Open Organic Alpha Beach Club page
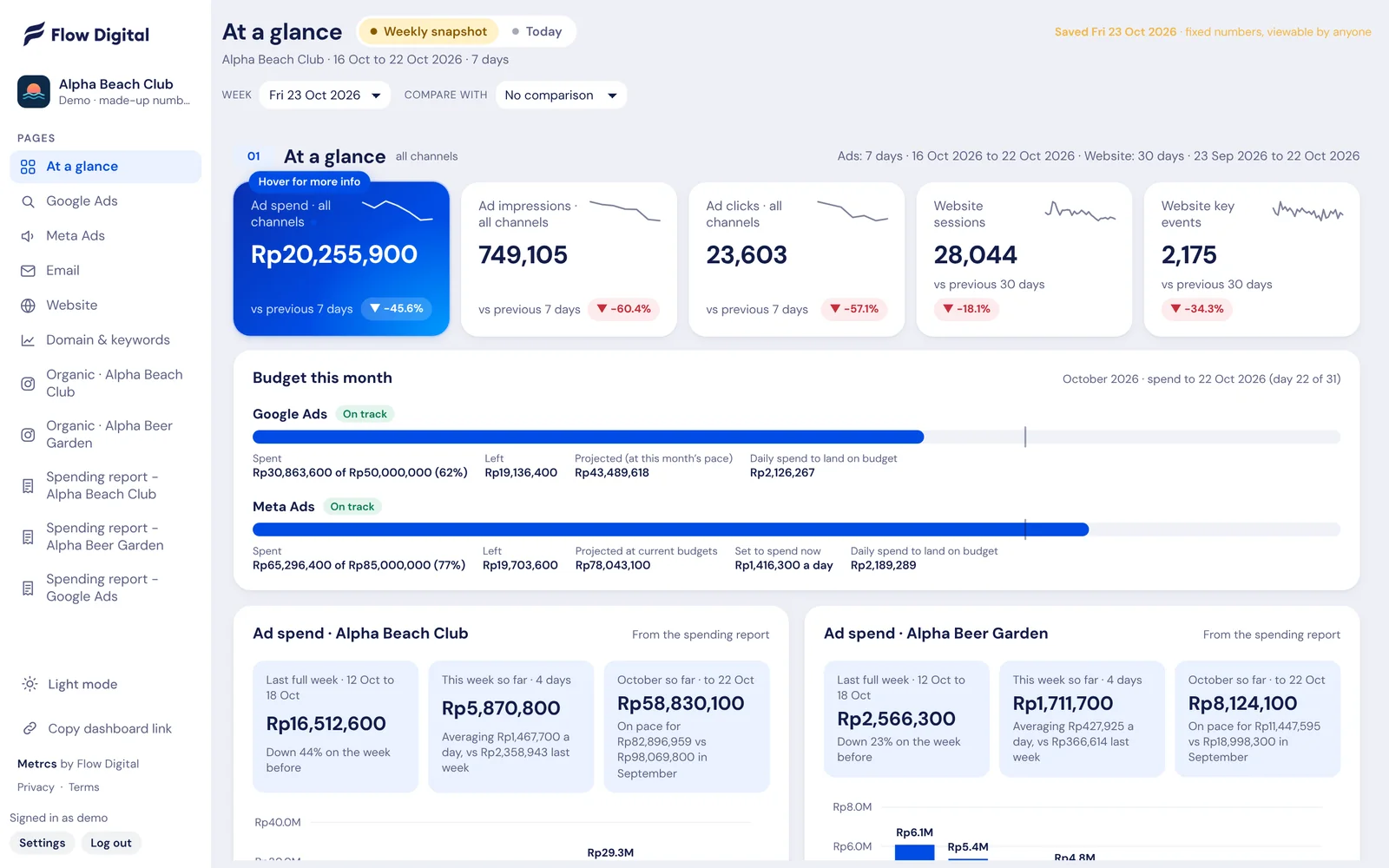The height and width of the screenshot is (868, 1389). 105,384
